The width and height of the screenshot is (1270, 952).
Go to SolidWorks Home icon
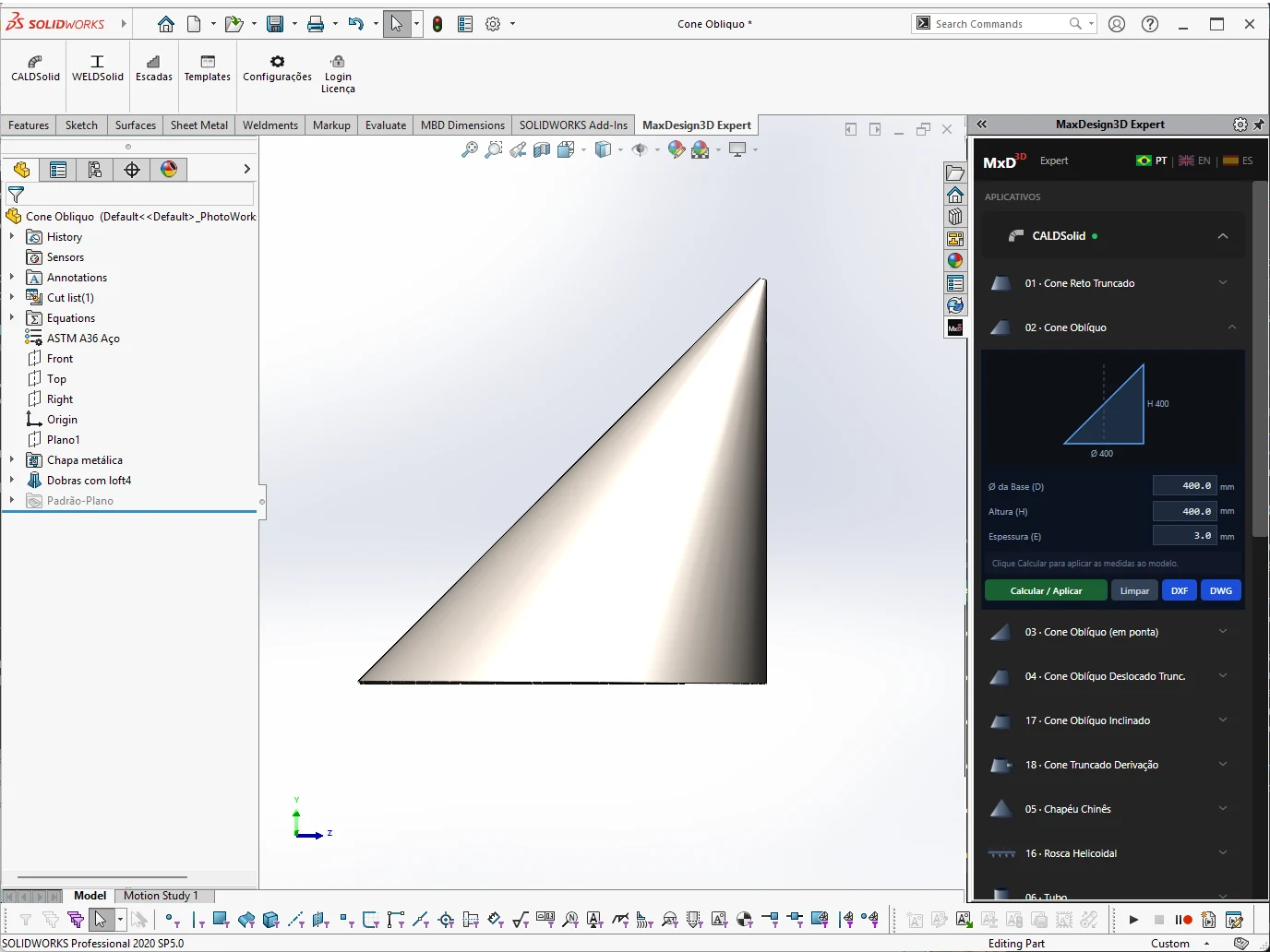(x=165, y=24)
